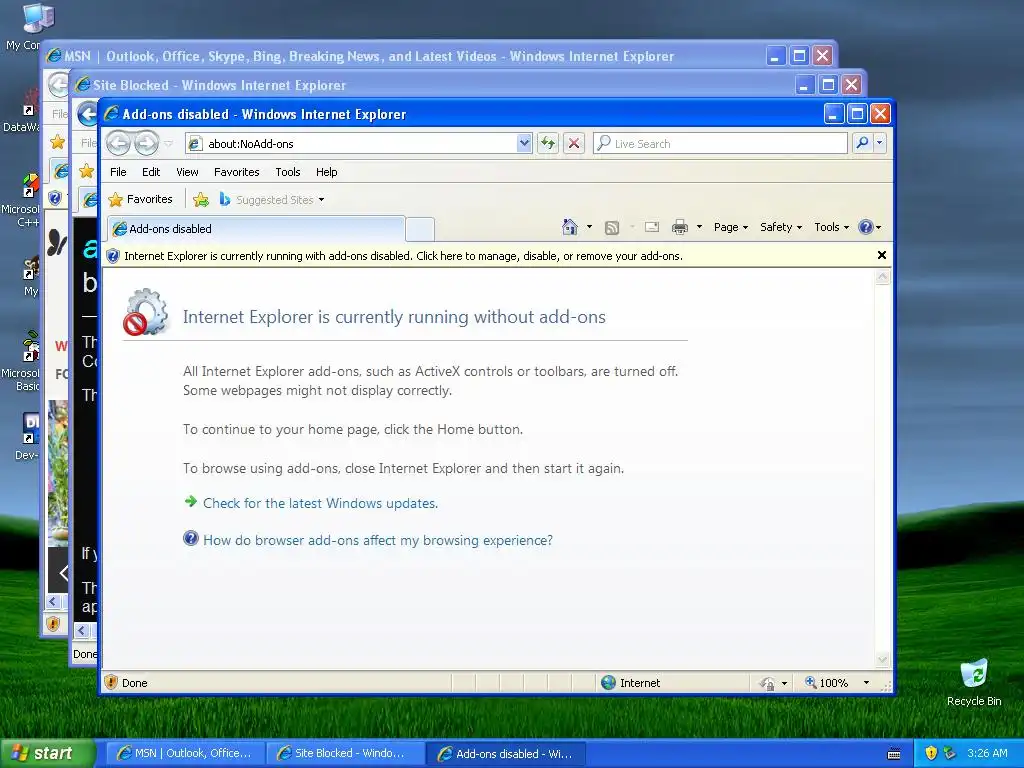This screenshot has width=1024, height=768.
Task: Click the Print toolbar icon
Action: (680, 227)
